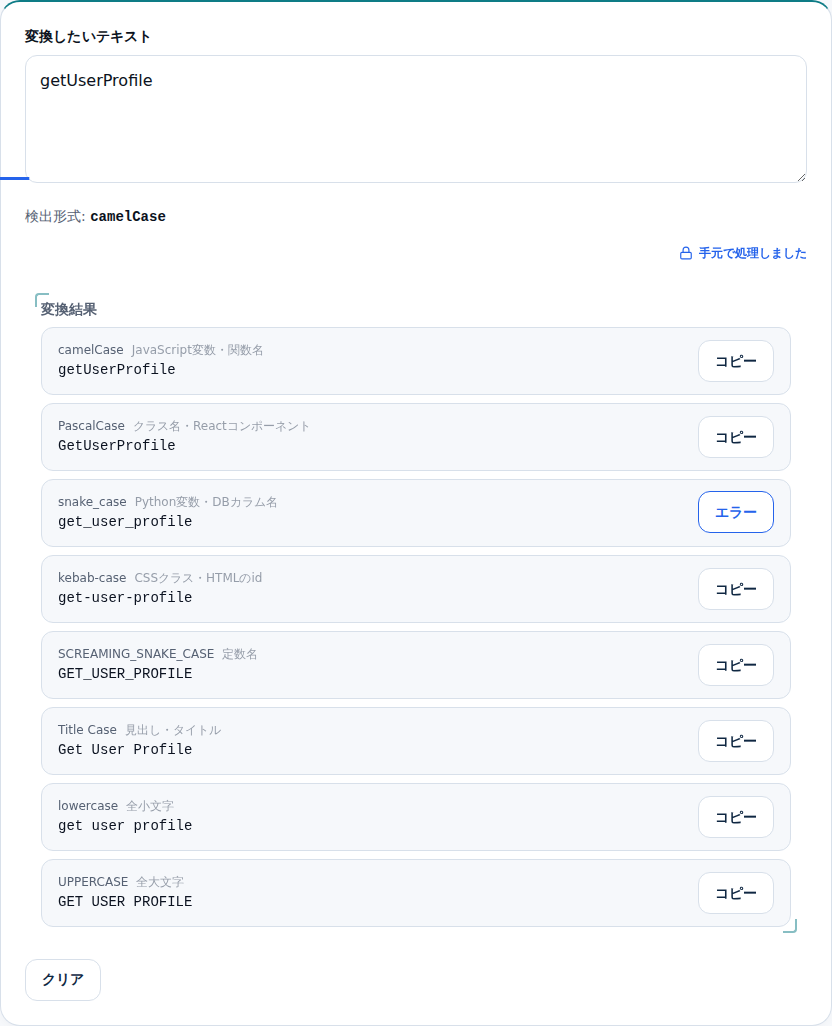832x1026 pixels.
Task: Click the lock icon beside 手元で処理しました
Action: tap(685, 253)
